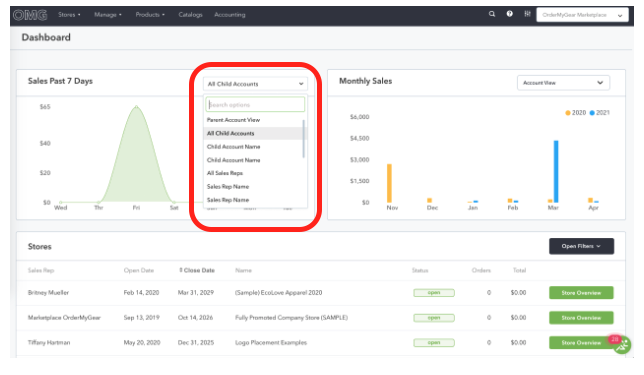Click the dropdown list scrollbar
Viewport: 644px width, 375px height.
pos(304,138)
